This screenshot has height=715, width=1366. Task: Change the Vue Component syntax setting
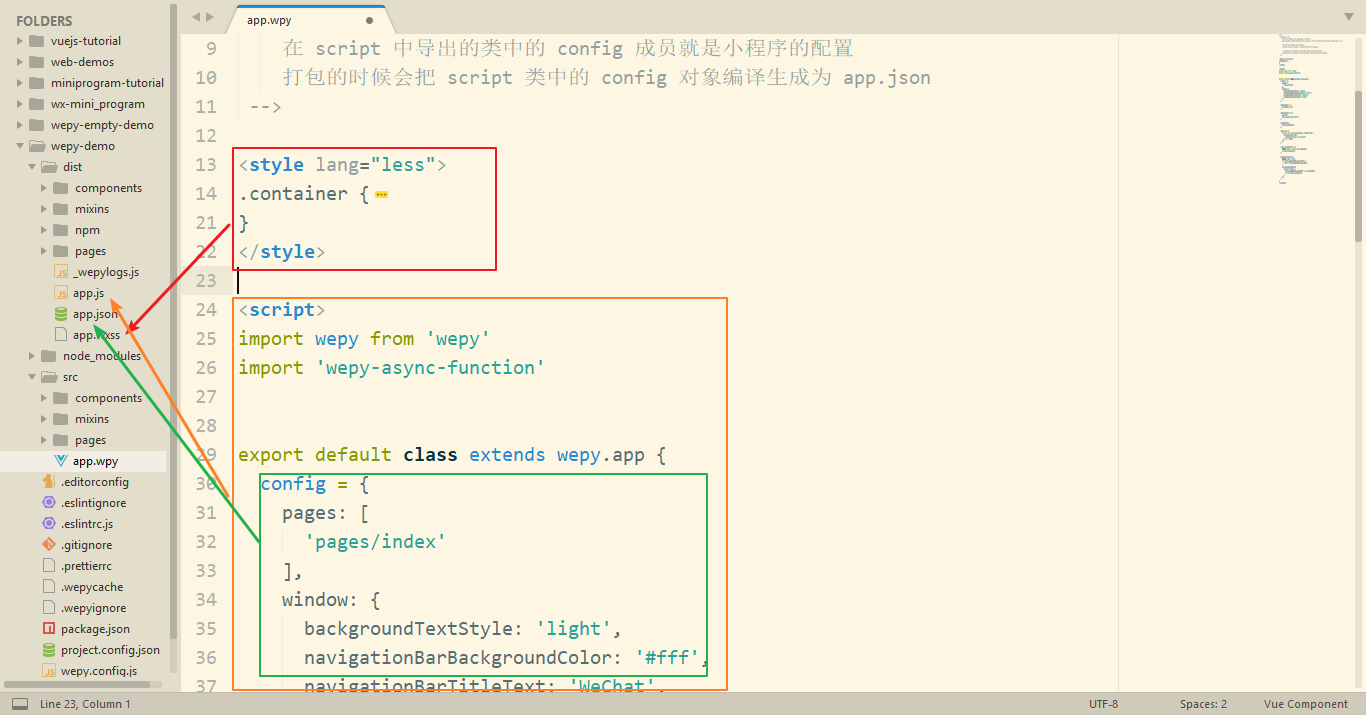pyautogui.click(x=1305, y=704)
